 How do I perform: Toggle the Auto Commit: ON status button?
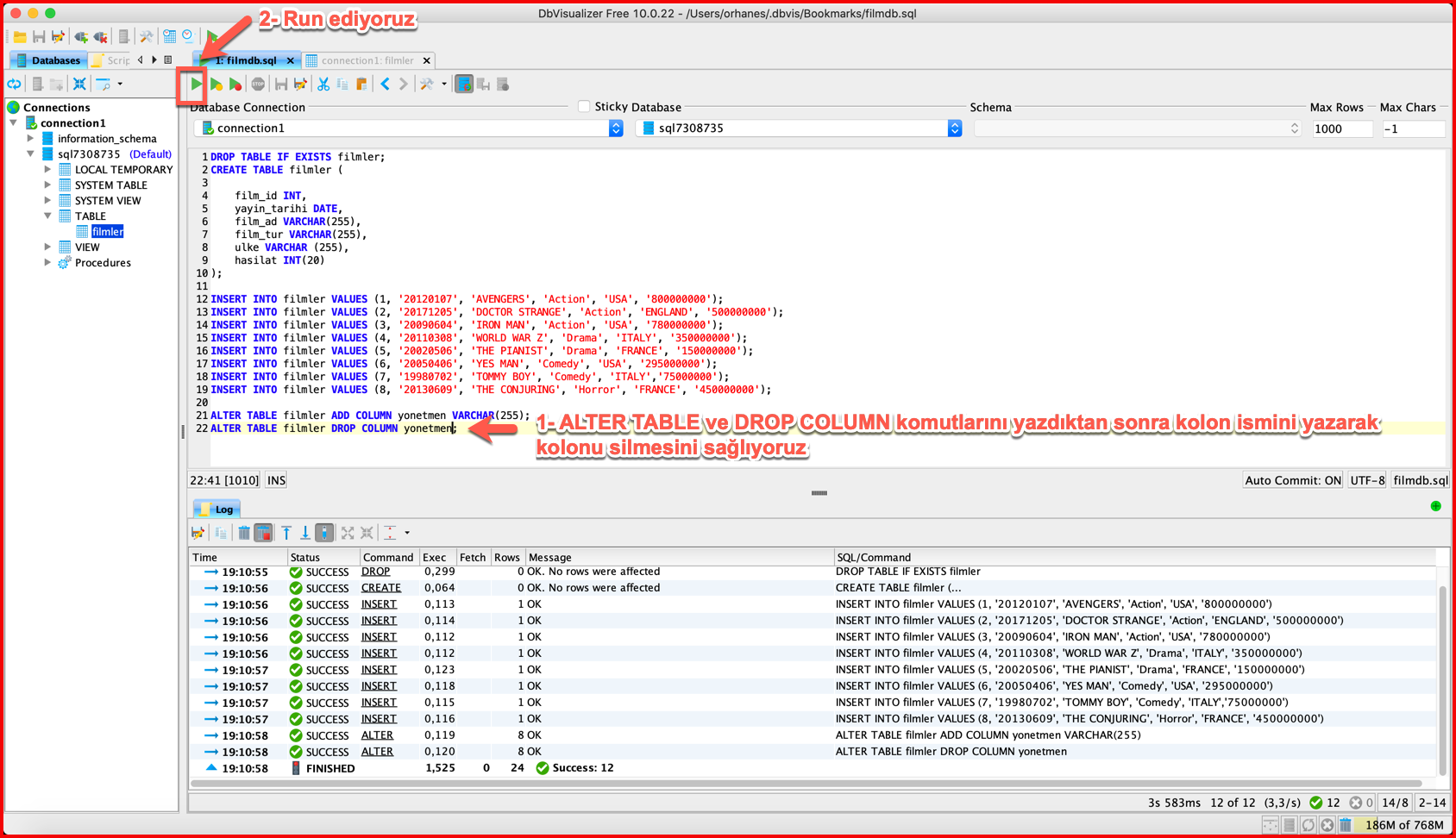[1293, 480]
